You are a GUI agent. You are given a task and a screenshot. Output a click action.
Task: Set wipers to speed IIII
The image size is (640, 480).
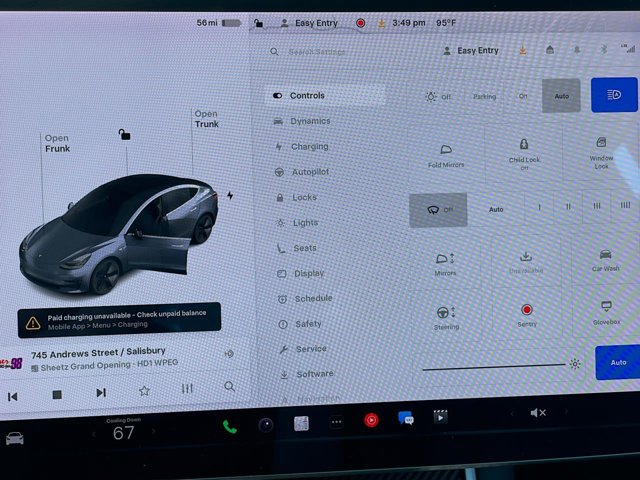click(x=625, y=205)
